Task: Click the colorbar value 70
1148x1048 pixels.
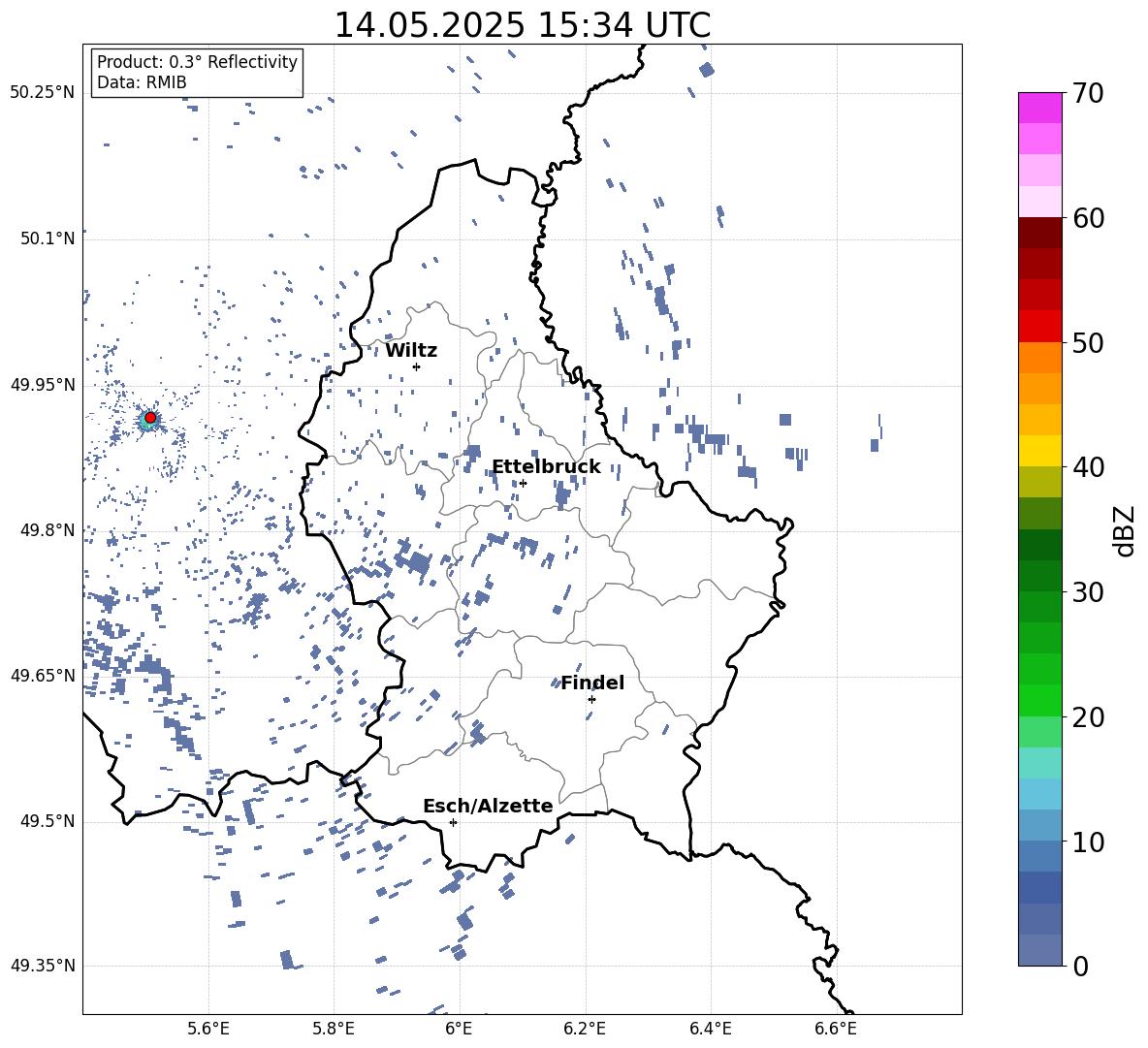Action: click(1088, 94)
